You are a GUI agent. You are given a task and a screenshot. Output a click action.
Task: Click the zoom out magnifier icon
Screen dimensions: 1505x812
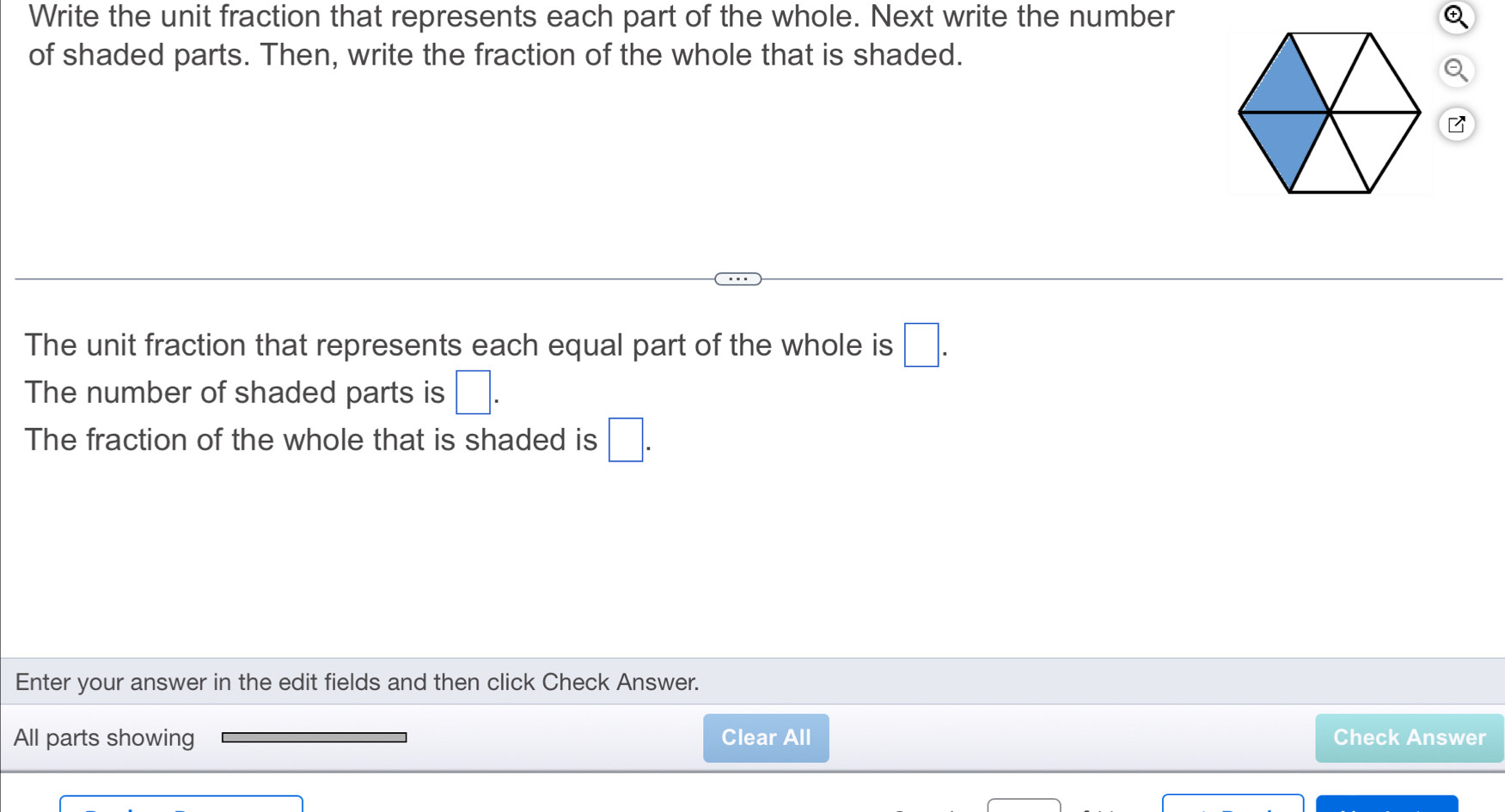[1455, 70]
